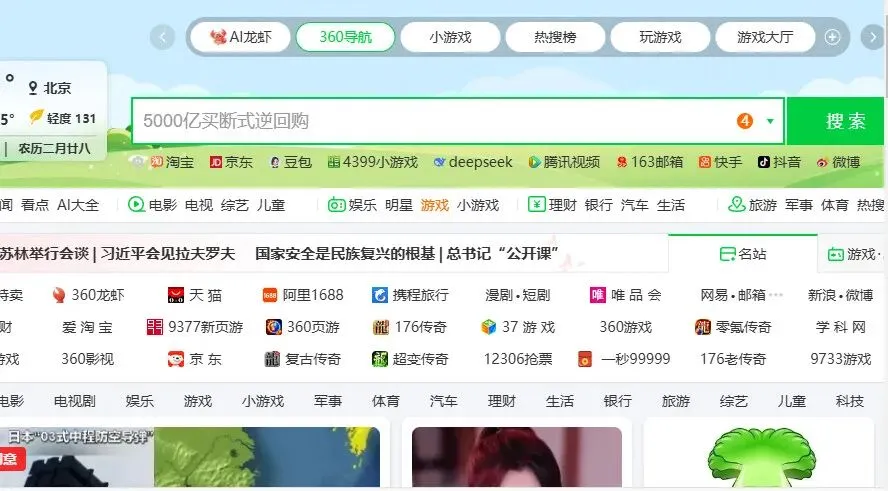Select the 热搜榜 tab

click(x=555, y=37)
